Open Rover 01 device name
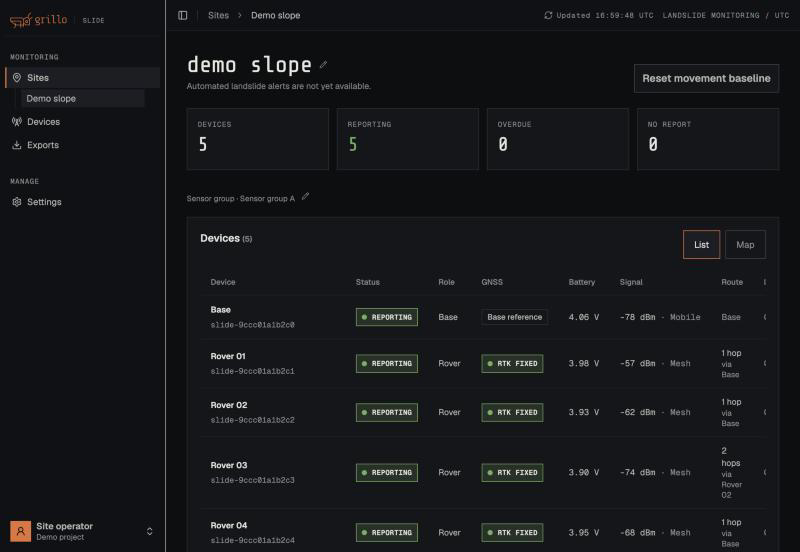800x552 pixels. point(228,356)
